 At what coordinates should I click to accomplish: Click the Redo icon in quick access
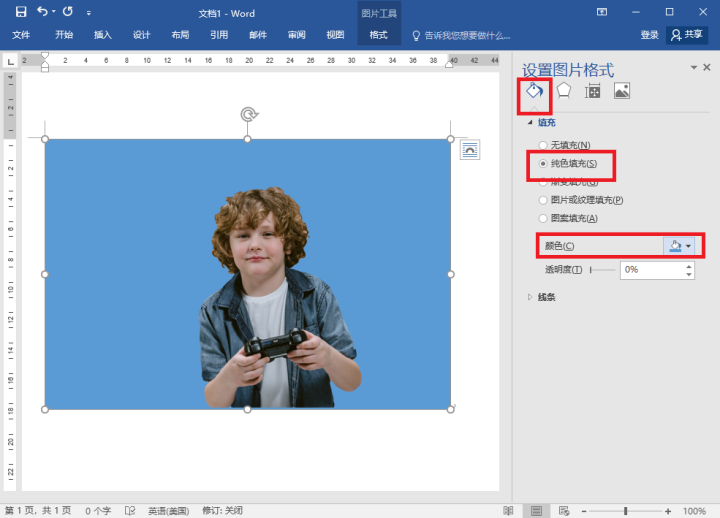pyautogui.click(x=68, y=12)
